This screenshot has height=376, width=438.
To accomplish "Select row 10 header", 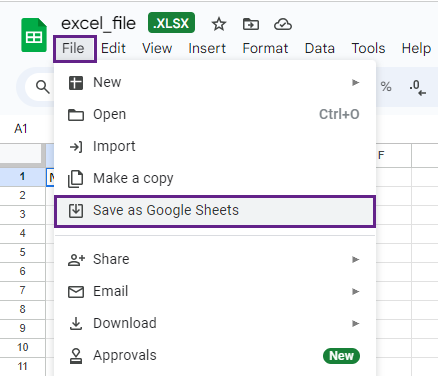I will click(22, 347).
